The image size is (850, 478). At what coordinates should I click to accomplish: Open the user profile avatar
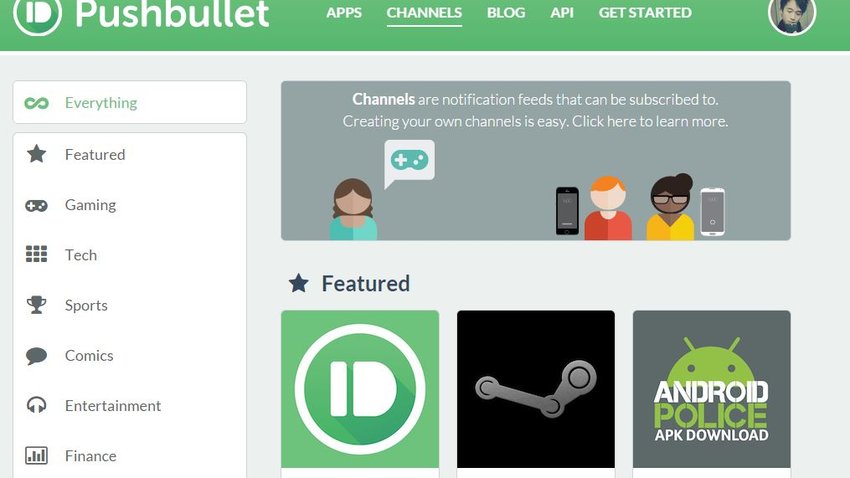[792, 16]
